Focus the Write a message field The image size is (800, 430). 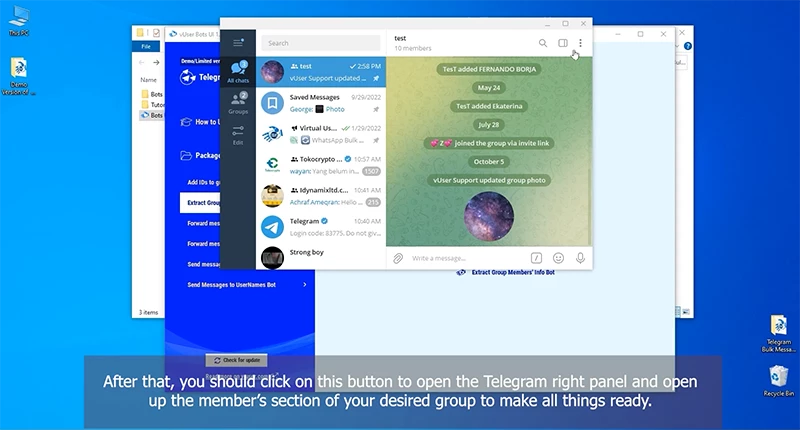[467, 258]
